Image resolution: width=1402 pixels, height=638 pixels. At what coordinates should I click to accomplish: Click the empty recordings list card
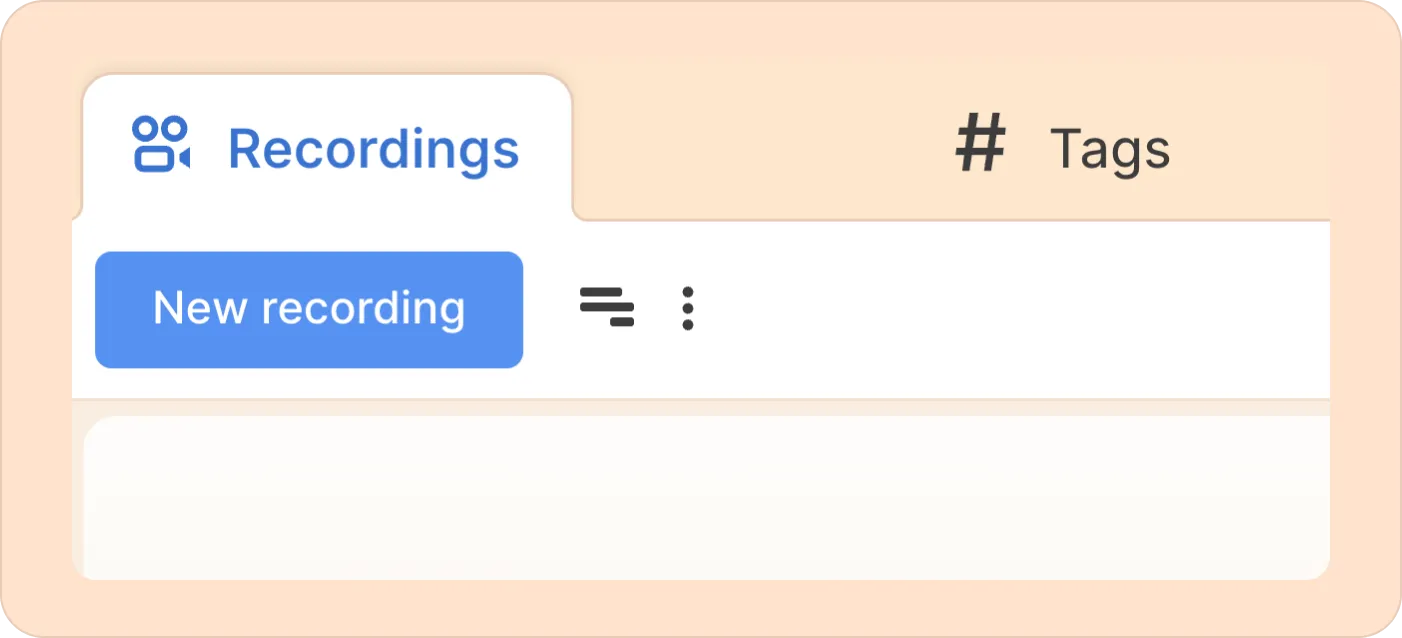706,498
